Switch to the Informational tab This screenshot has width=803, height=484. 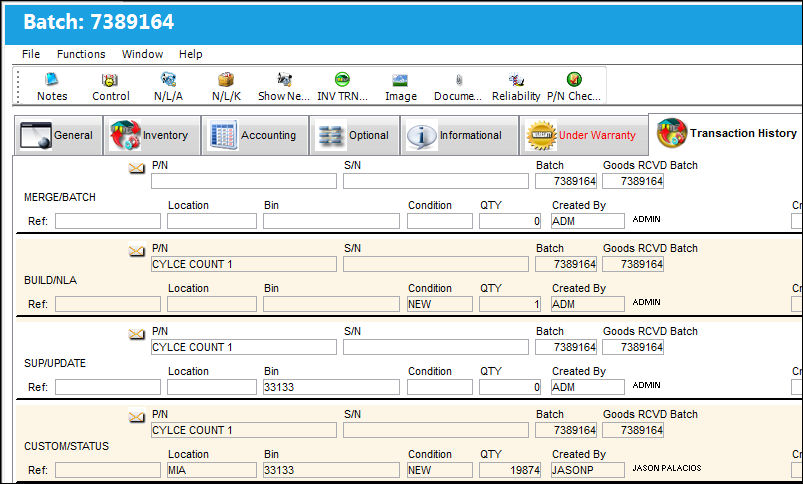point(459,135)
